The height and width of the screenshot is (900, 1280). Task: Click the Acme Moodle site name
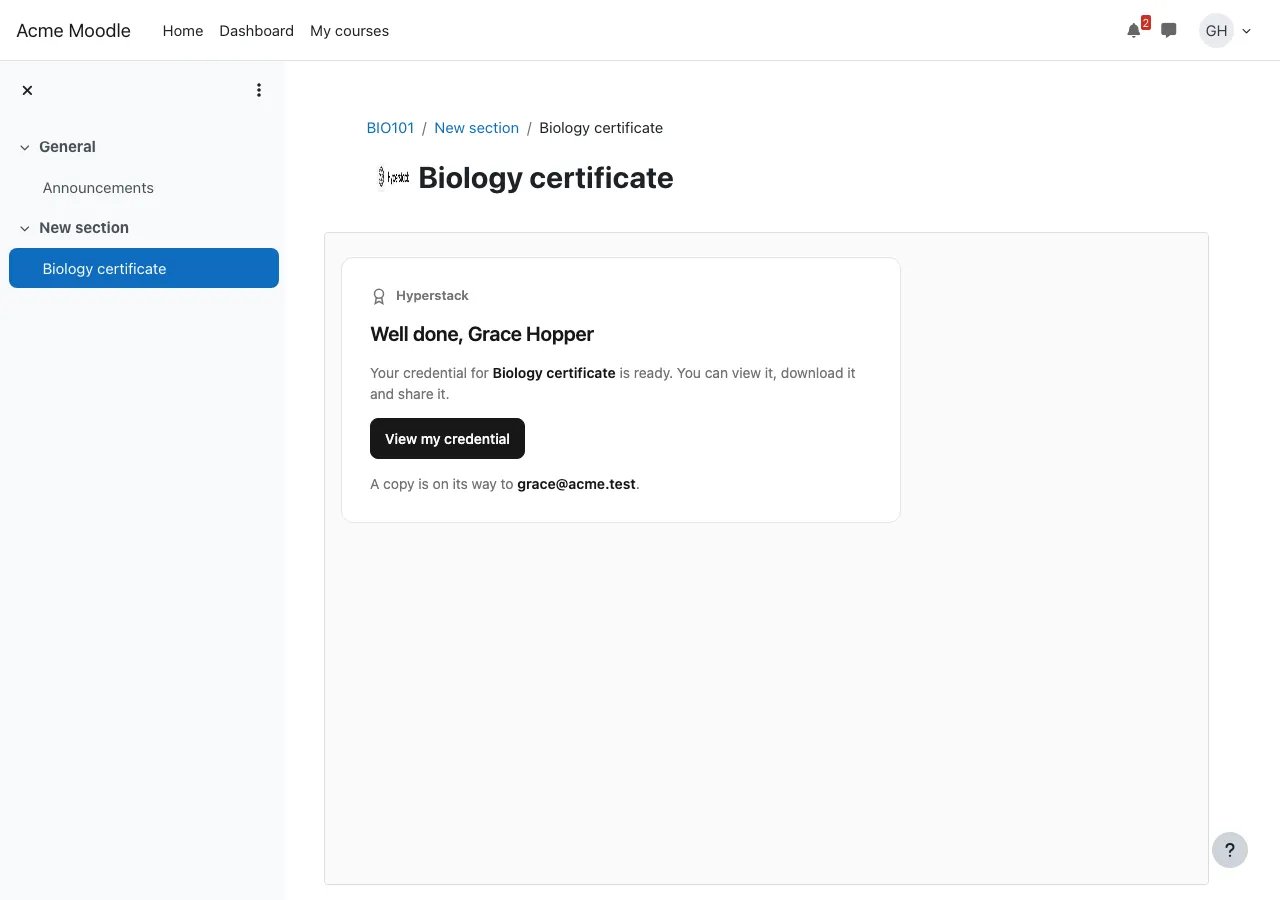(74, 31)
